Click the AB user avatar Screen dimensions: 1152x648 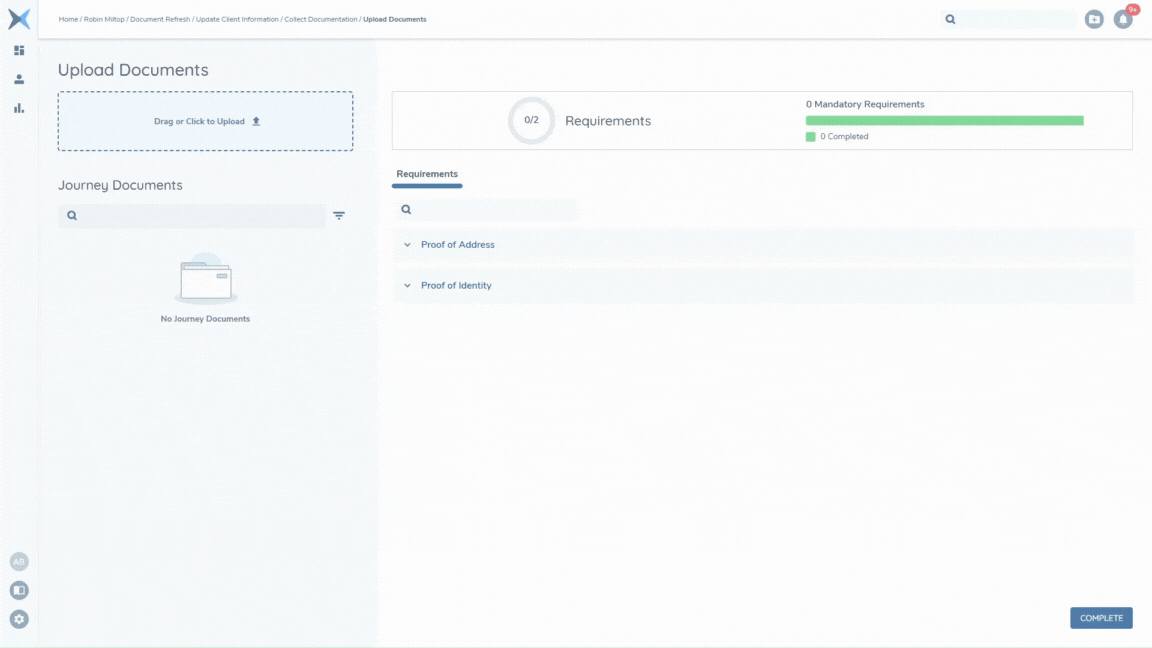click(19, 562)
